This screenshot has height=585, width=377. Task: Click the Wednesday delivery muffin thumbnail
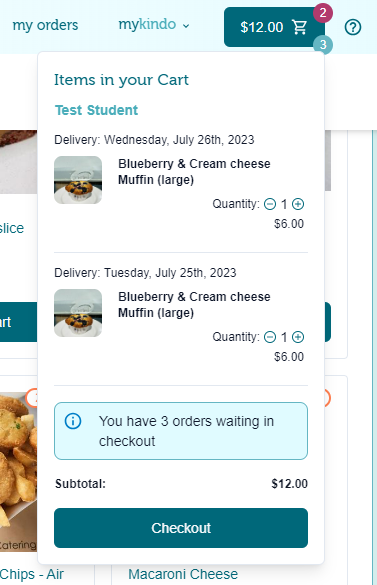point(78,180)
